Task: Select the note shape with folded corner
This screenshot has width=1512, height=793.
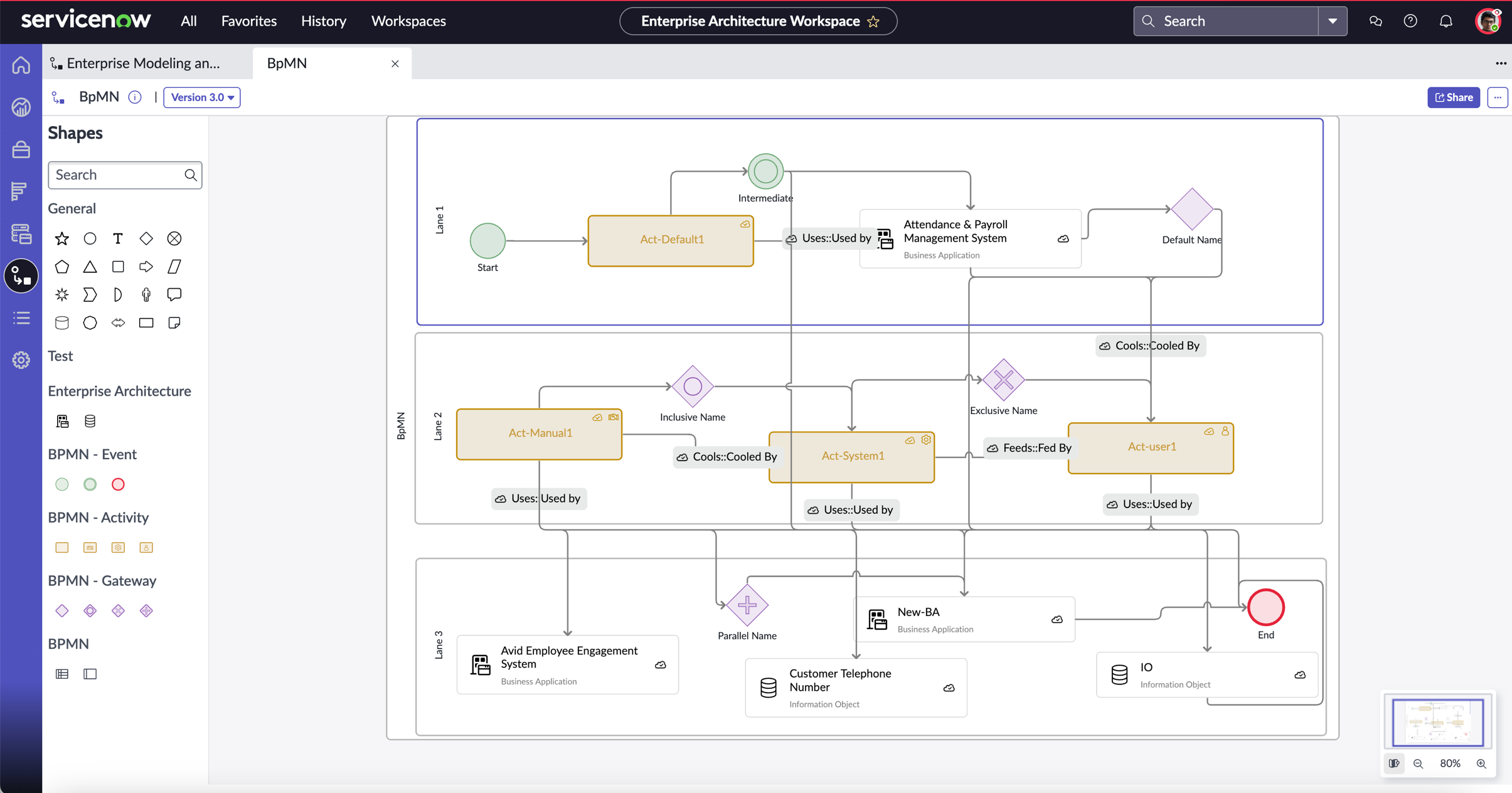Action: click(174, 322)
